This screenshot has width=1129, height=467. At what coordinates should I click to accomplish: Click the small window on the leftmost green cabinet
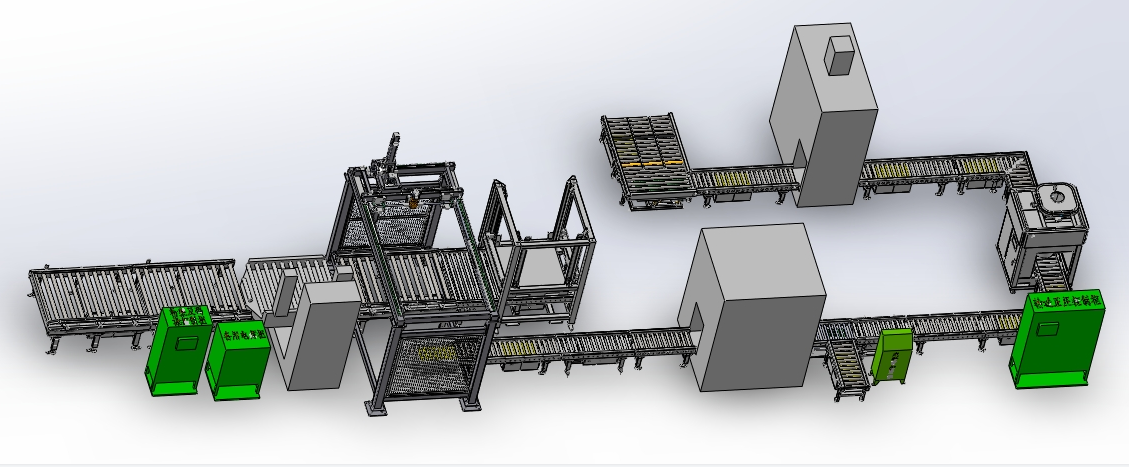click(185, 341)
